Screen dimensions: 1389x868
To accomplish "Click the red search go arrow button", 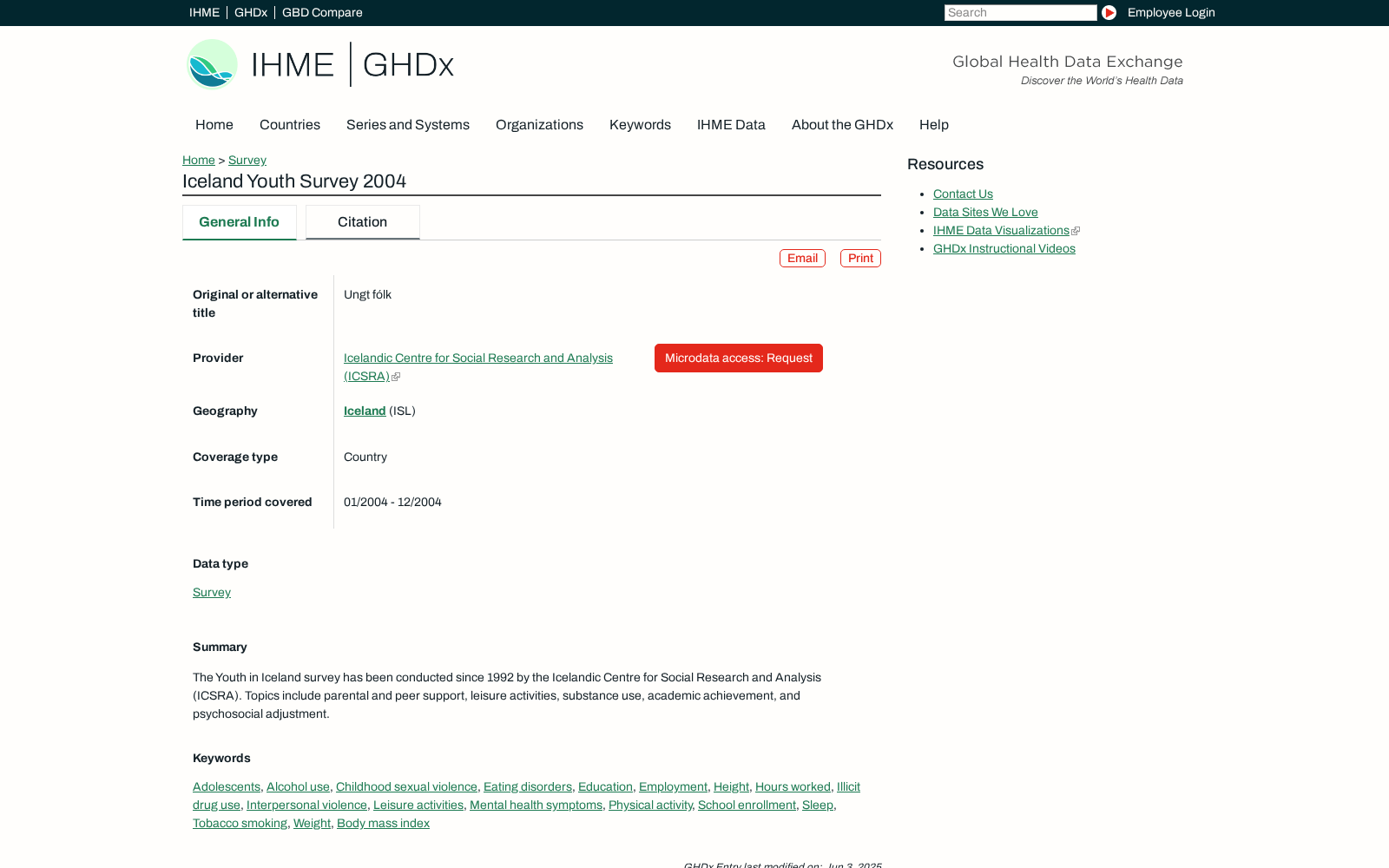I will [x=1109, y=12].
